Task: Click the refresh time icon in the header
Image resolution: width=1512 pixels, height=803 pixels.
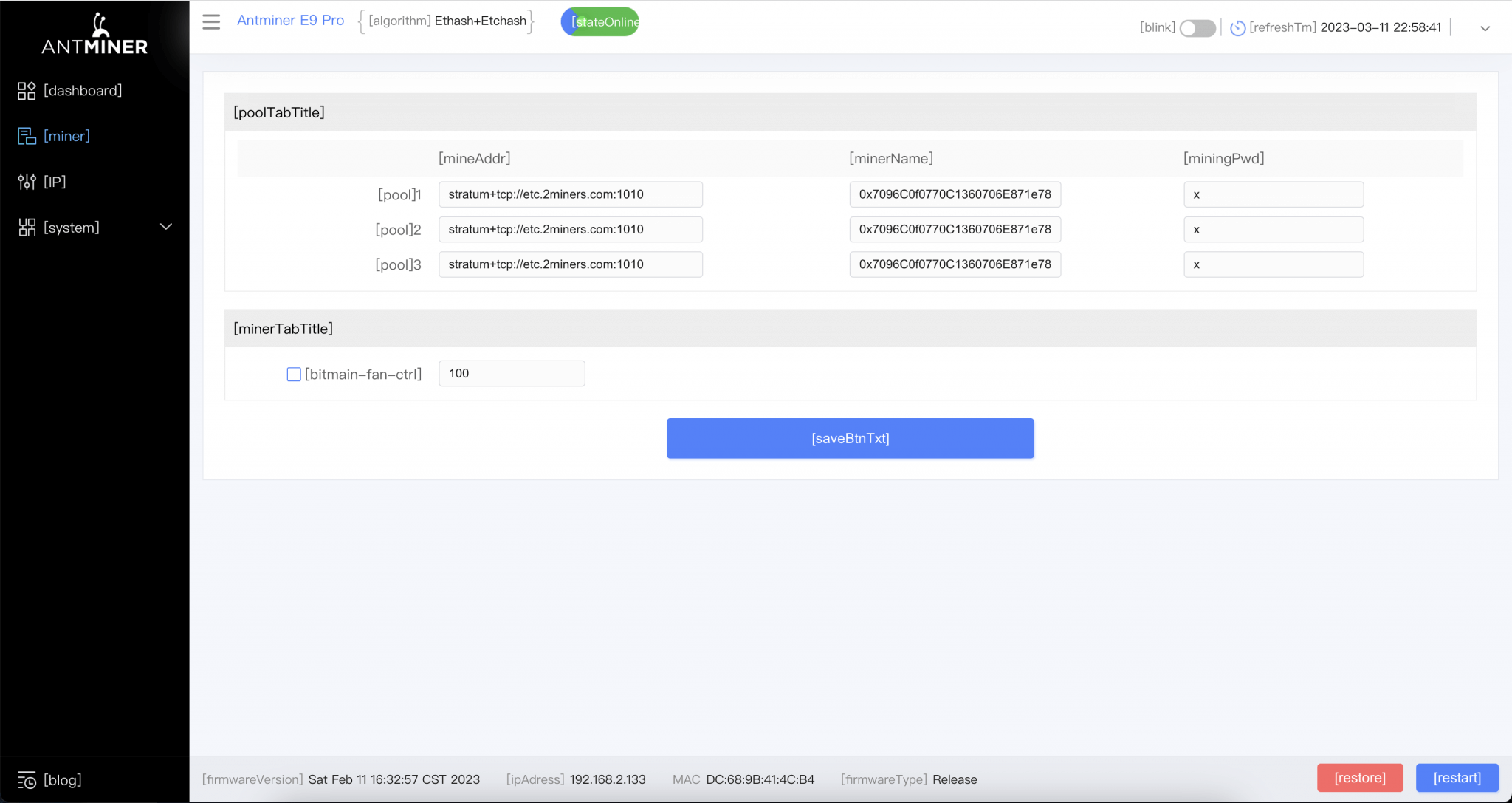Action: click(x=1237, y=27)
